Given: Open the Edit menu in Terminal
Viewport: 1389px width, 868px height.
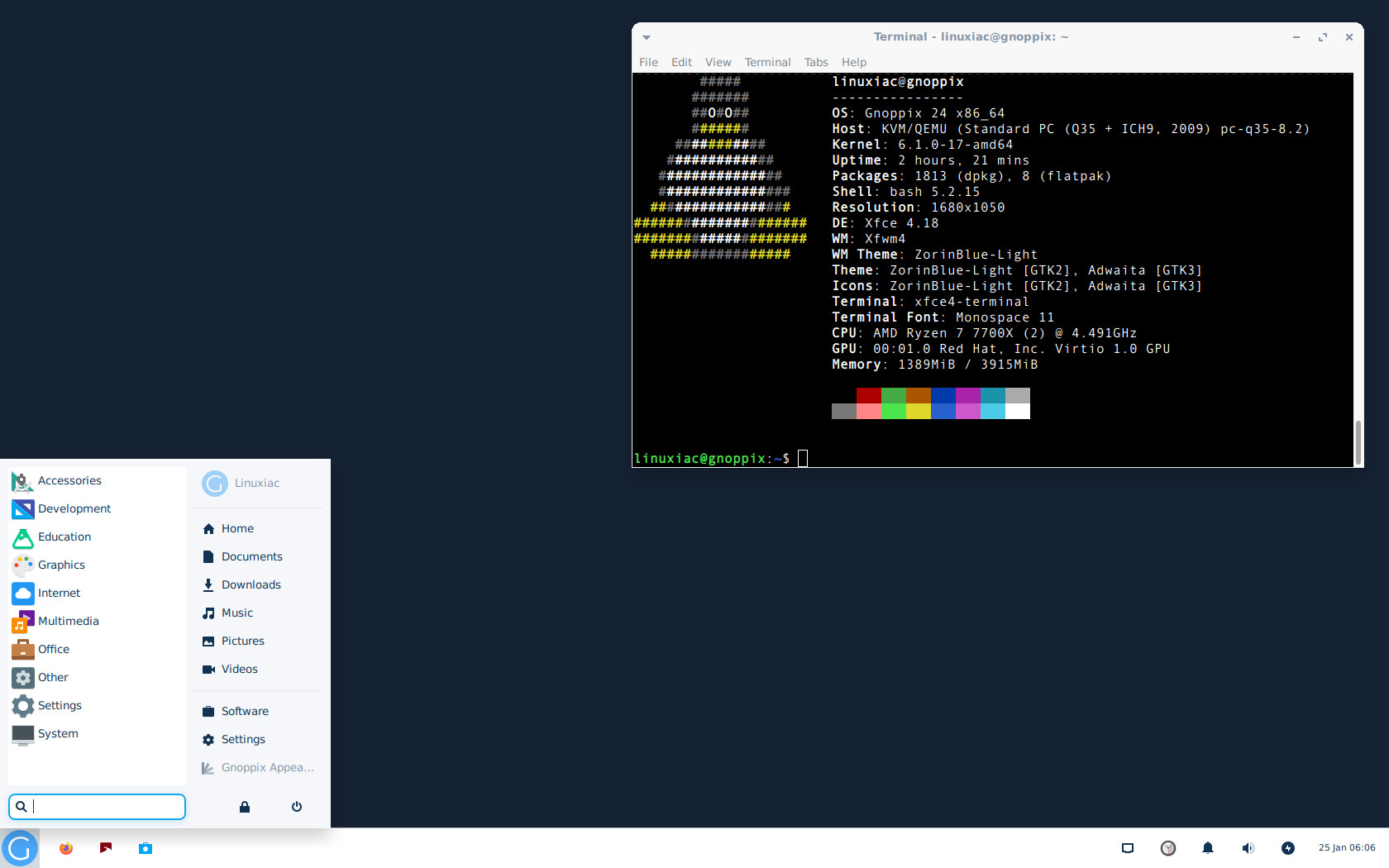Looking at the screenshot, I should pos(681,62).
